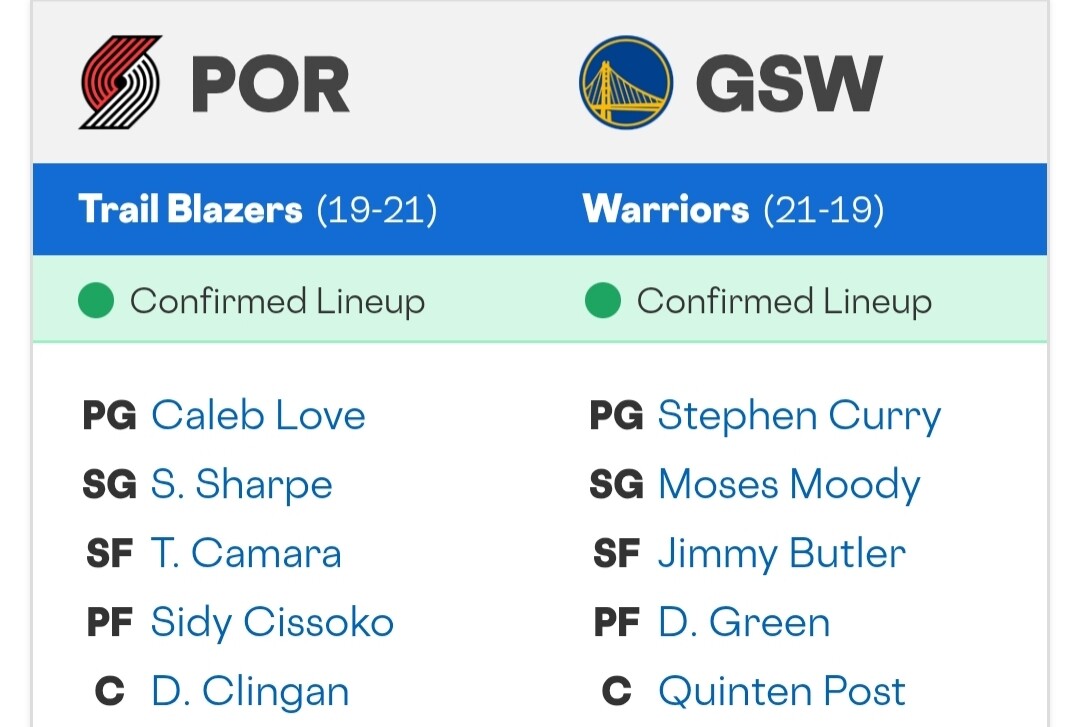Viewport: 1080px width, 727px height.
Task: Click the Warriors Confirmed Lineup label
Action: [785, 301]
